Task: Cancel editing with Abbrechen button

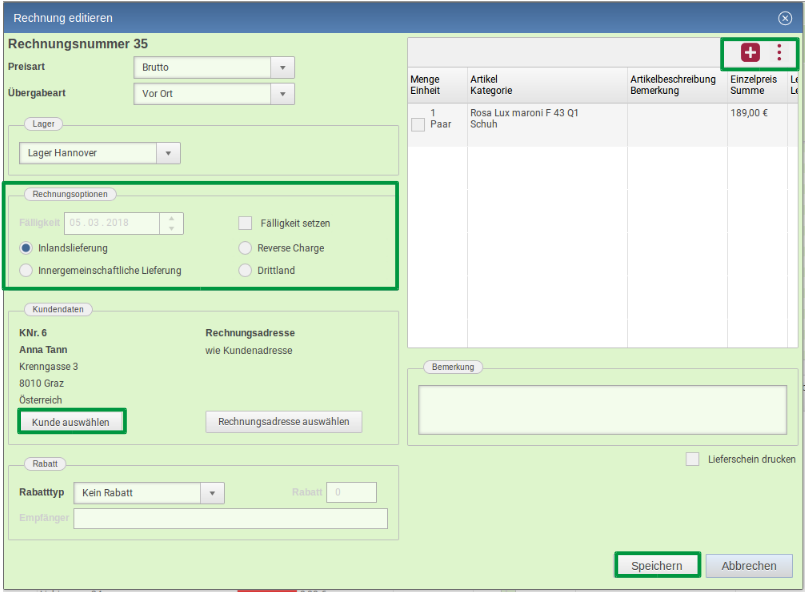Action: click(x=749, y=566)
